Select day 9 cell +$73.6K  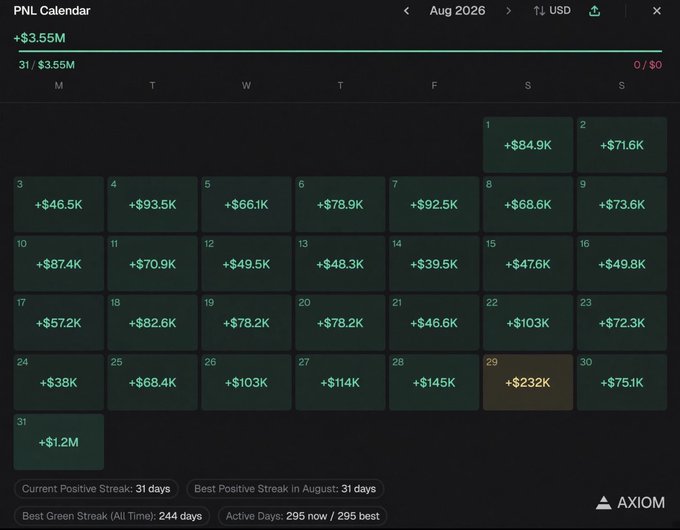(x=622, y=204)
